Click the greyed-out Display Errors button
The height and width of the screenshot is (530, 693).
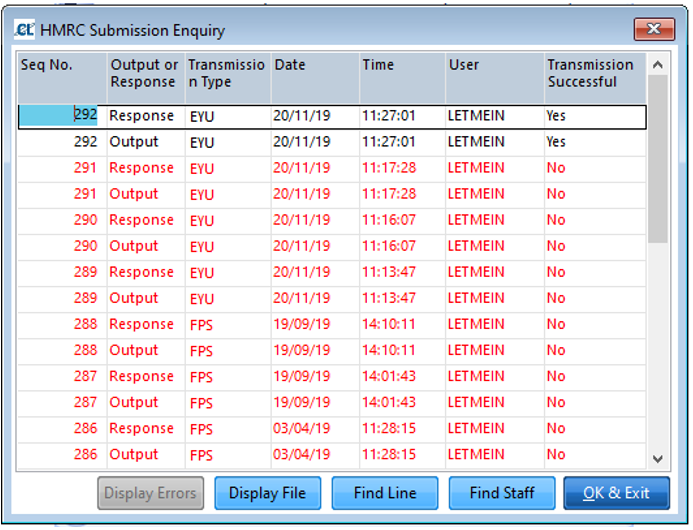(152, 493)
